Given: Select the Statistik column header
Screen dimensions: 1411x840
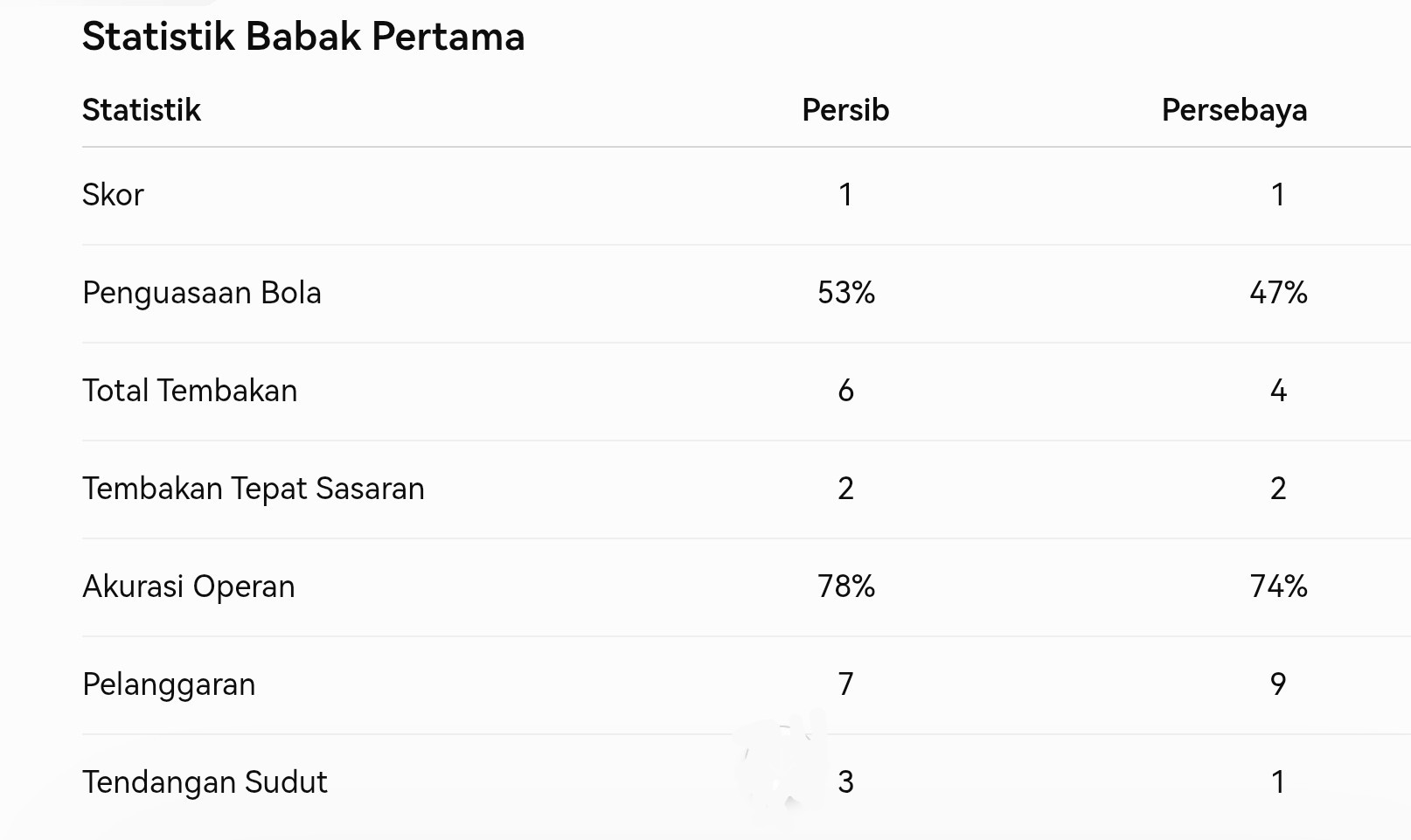Looking at the screenshot, I should tap(142, 110).
